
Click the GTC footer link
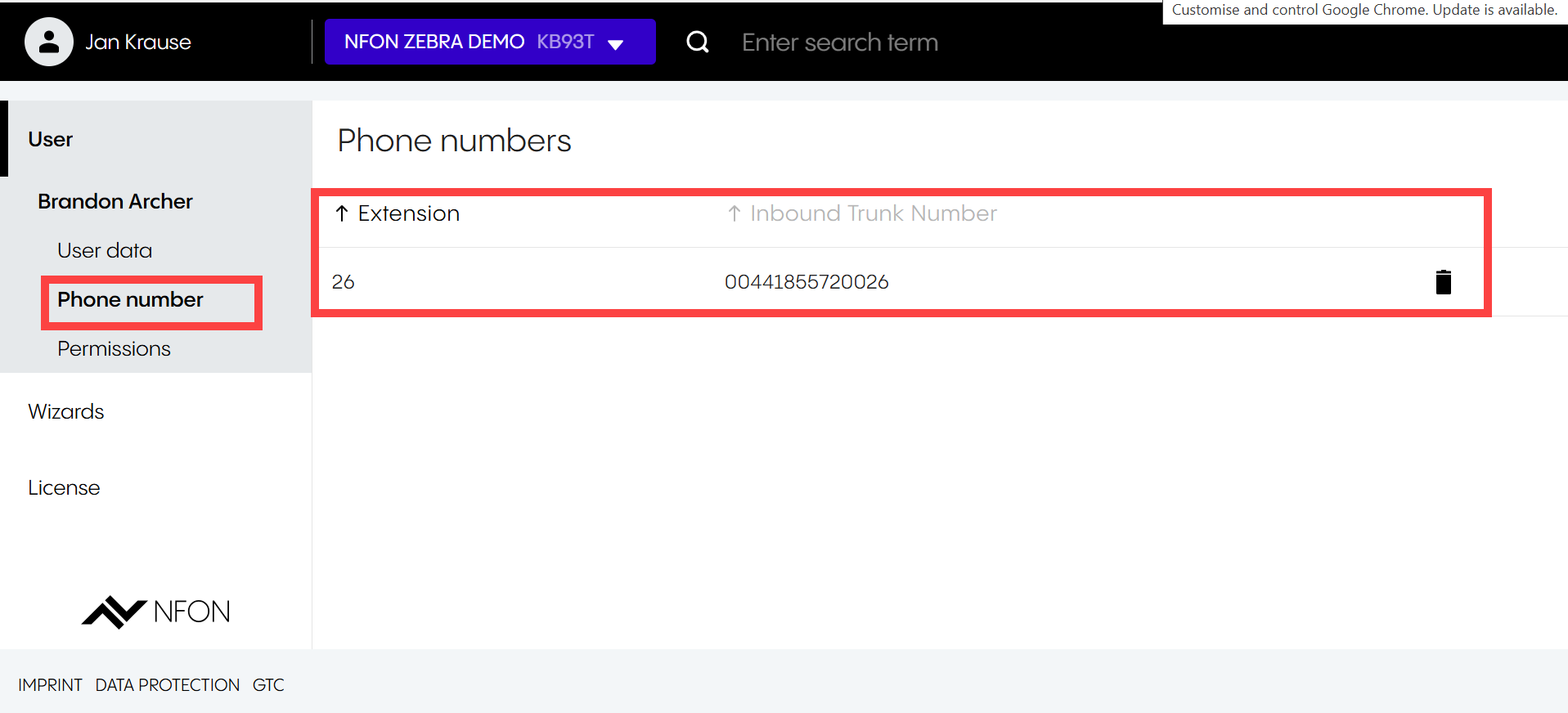point(268,685)
